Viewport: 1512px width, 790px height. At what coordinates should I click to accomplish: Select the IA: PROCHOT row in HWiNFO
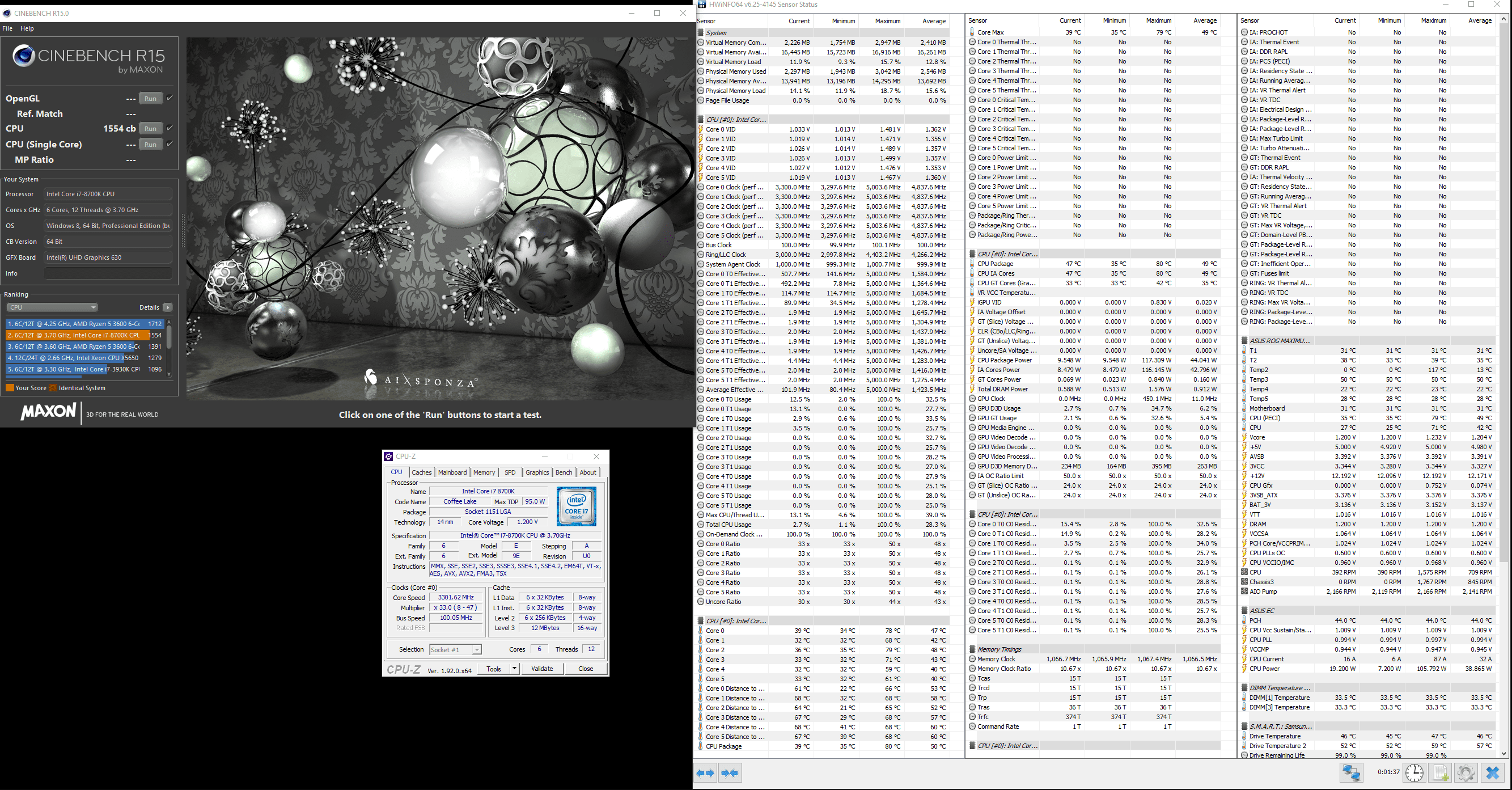[1367, 32]
